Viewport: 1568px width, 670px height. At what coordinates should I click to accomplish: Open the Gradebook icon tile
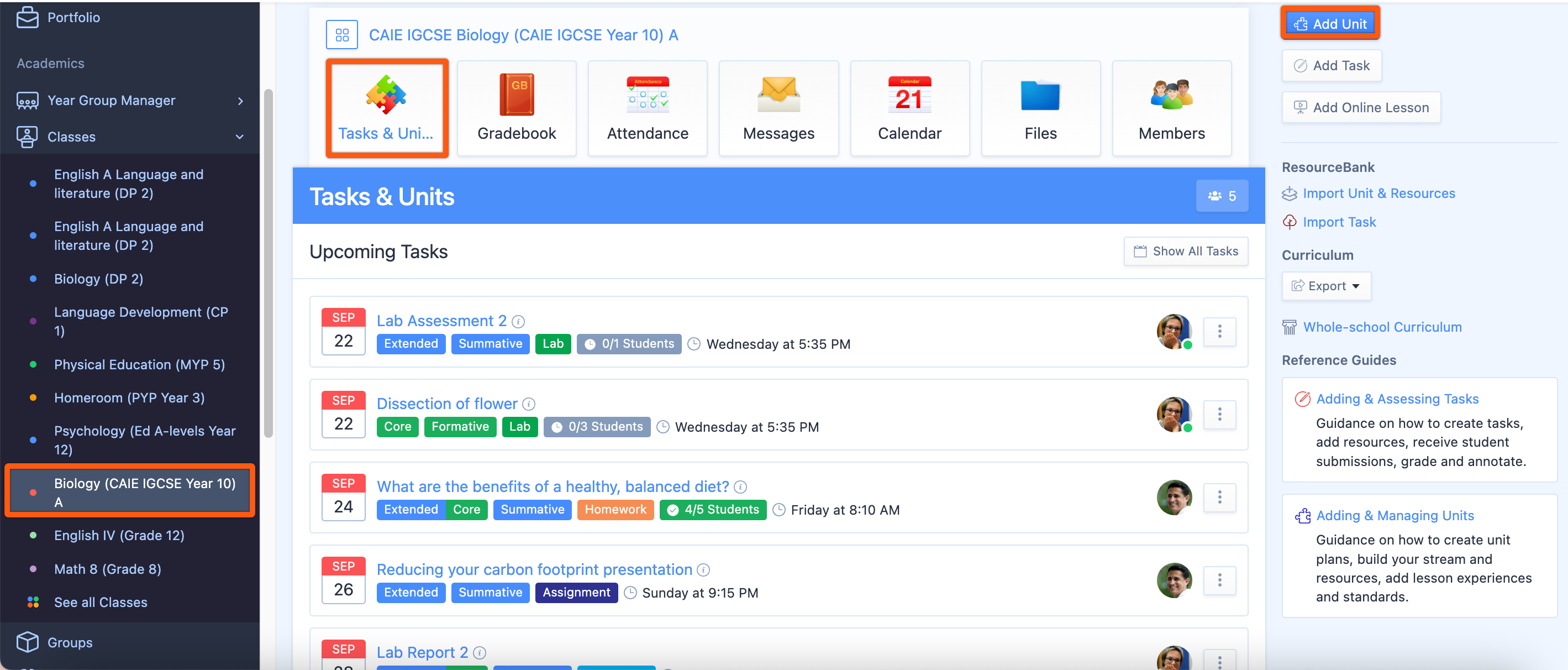point(516,108)
